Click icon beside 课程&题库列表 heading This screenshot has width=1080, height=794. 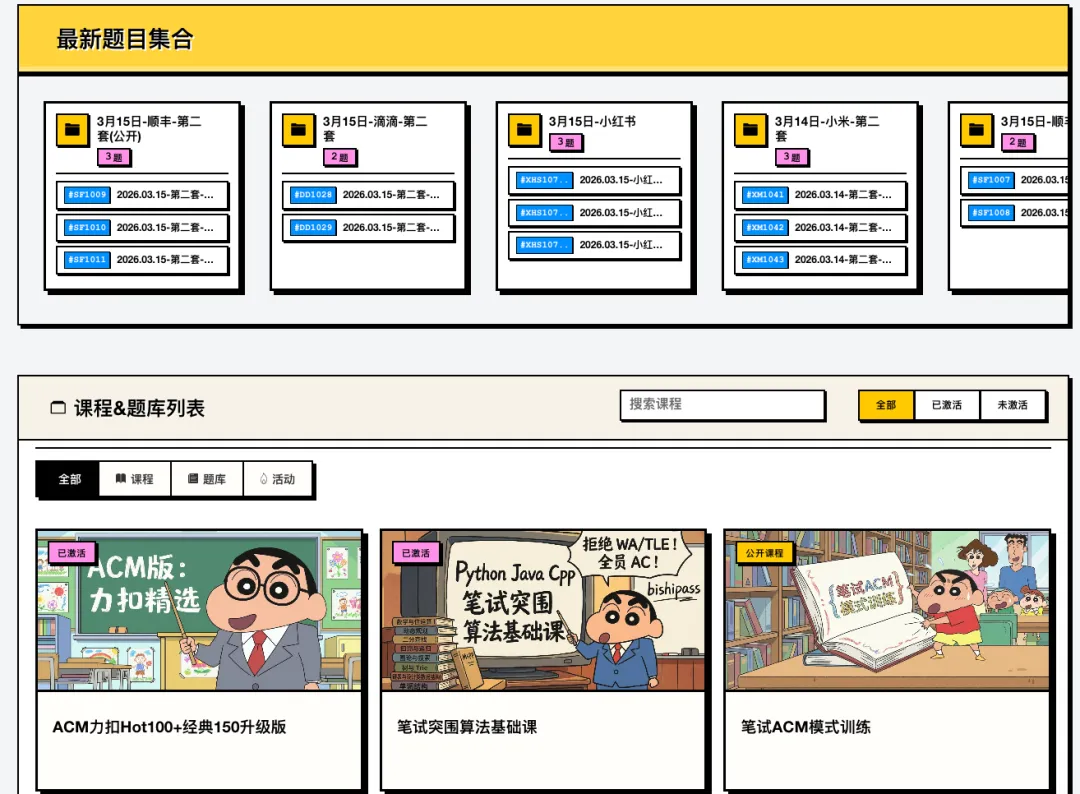[x=59, y=408]
